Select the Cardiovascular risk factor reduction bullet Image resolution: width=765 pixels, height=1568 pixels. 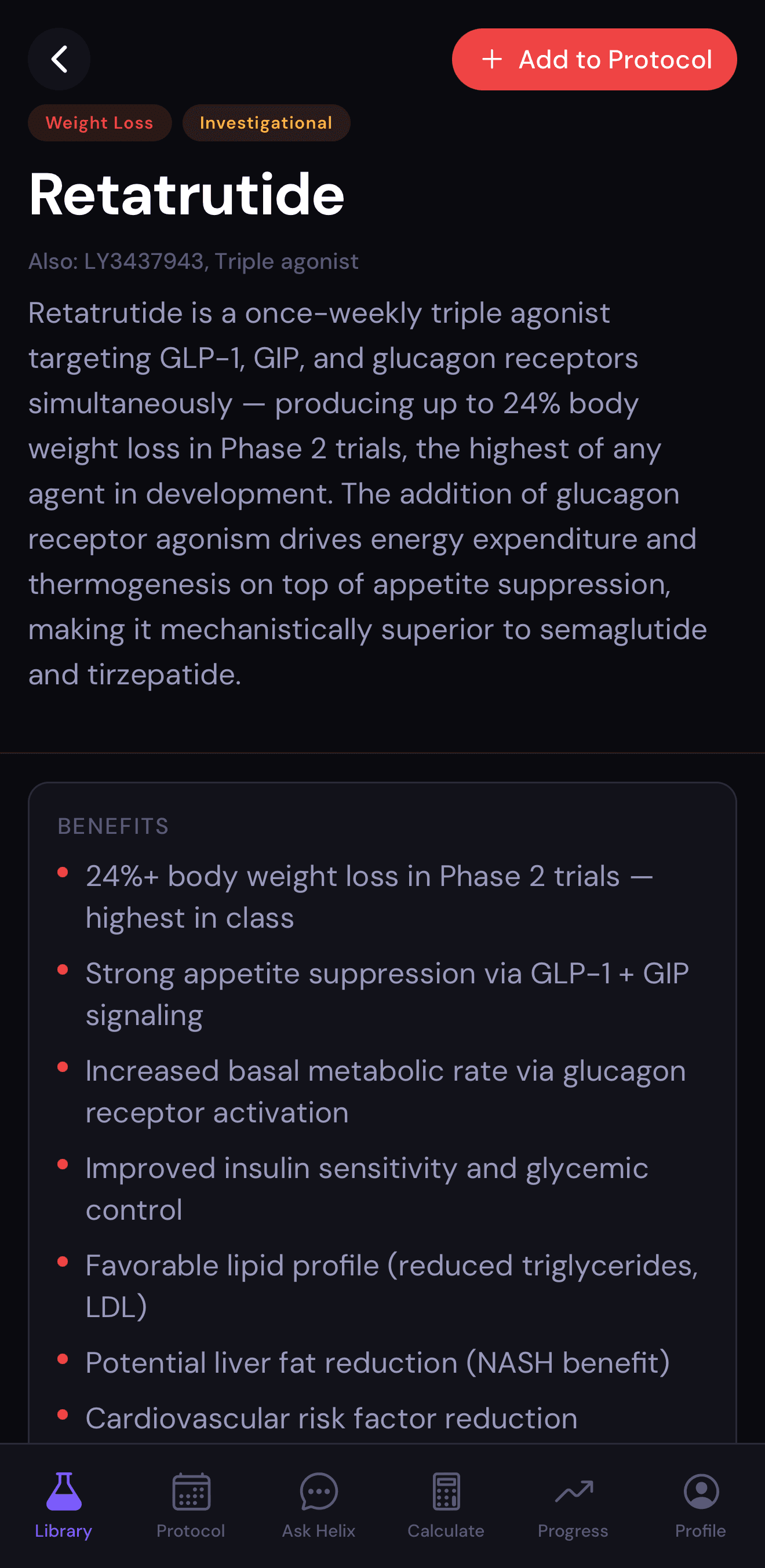(x=332, y=1418)
